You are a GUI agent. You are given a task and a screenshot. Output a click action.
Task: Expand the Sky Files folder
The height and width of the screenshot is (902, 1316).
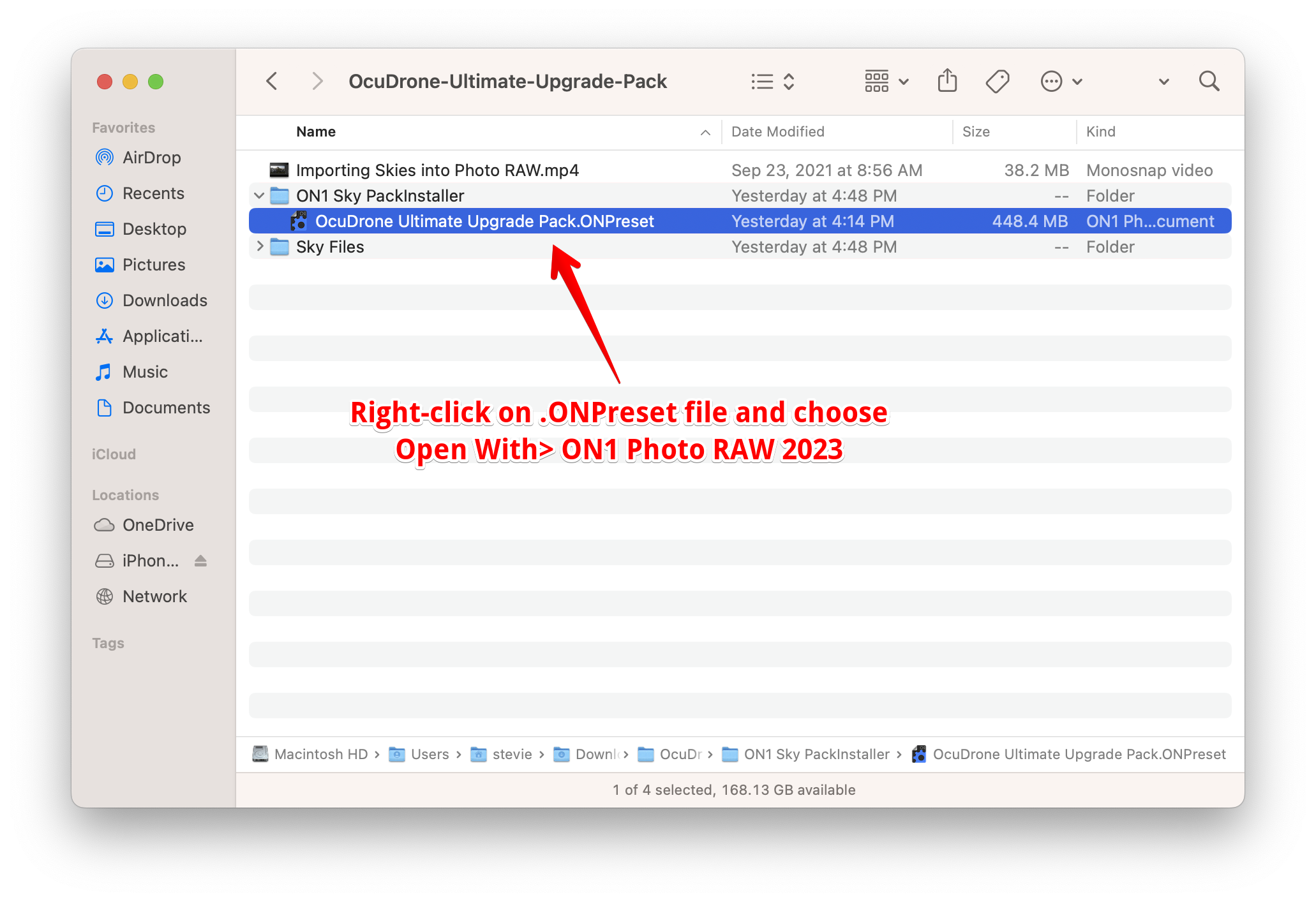[259, 247]
